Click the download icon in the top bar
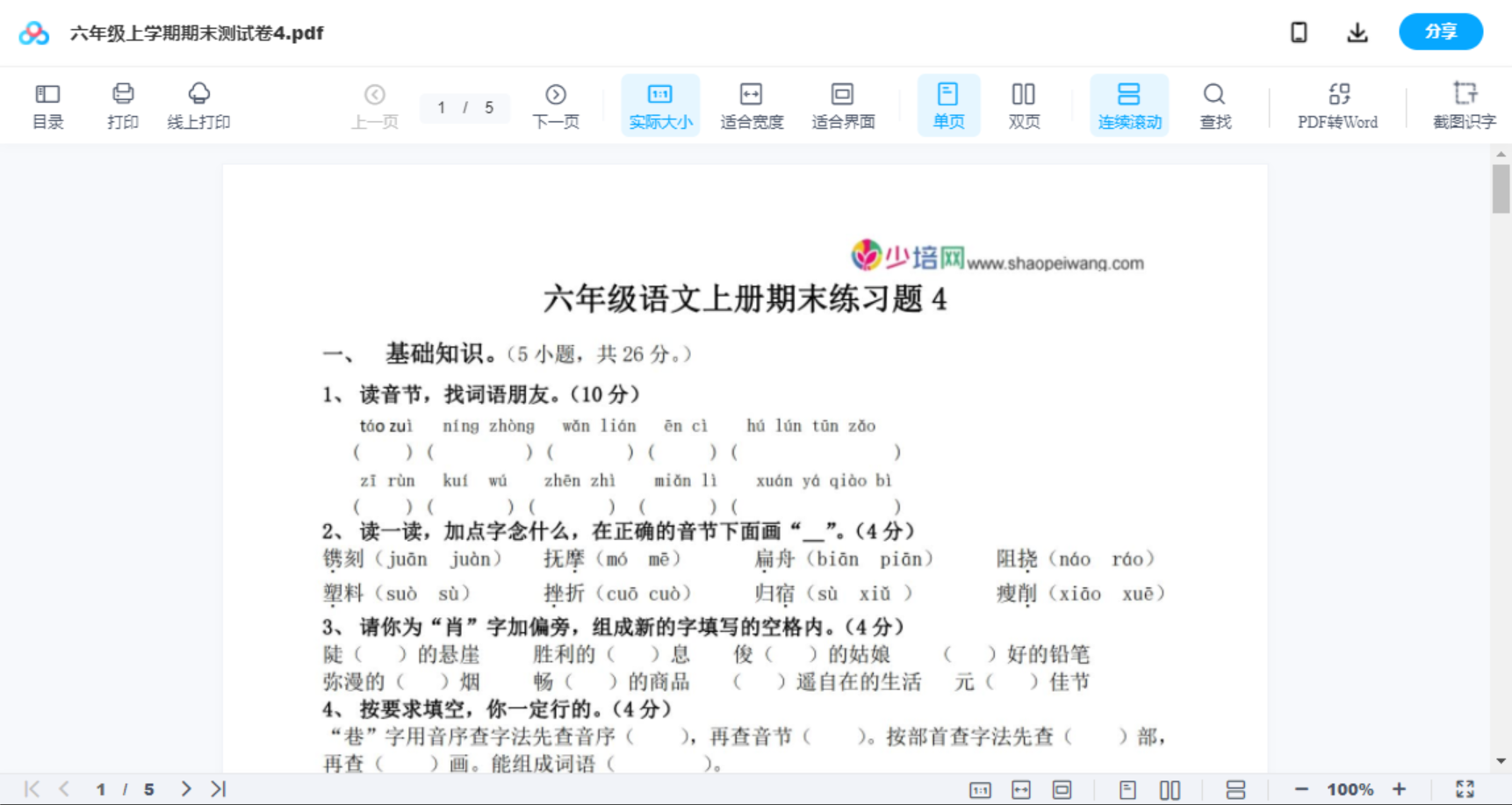Viewport: 1512px width, 805px height. coord(1357,32)
